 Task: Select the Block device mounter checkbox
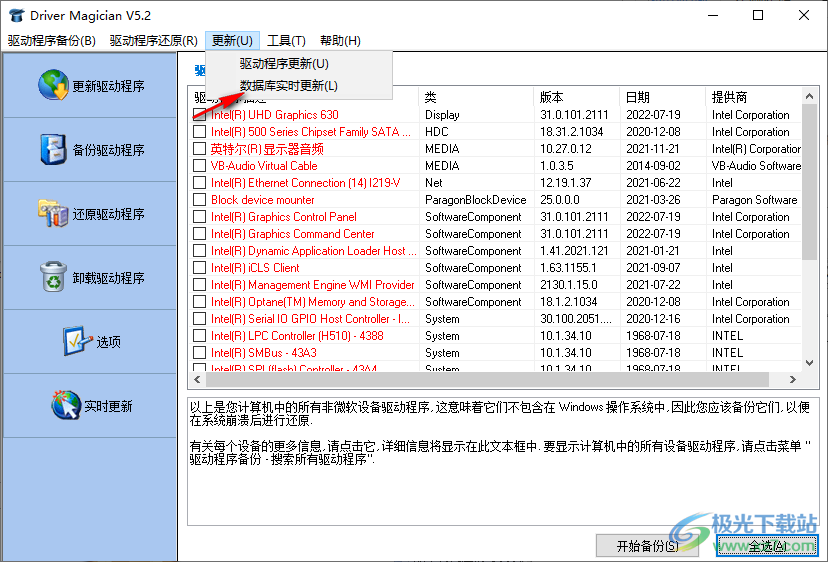click(x=200, y=200)
